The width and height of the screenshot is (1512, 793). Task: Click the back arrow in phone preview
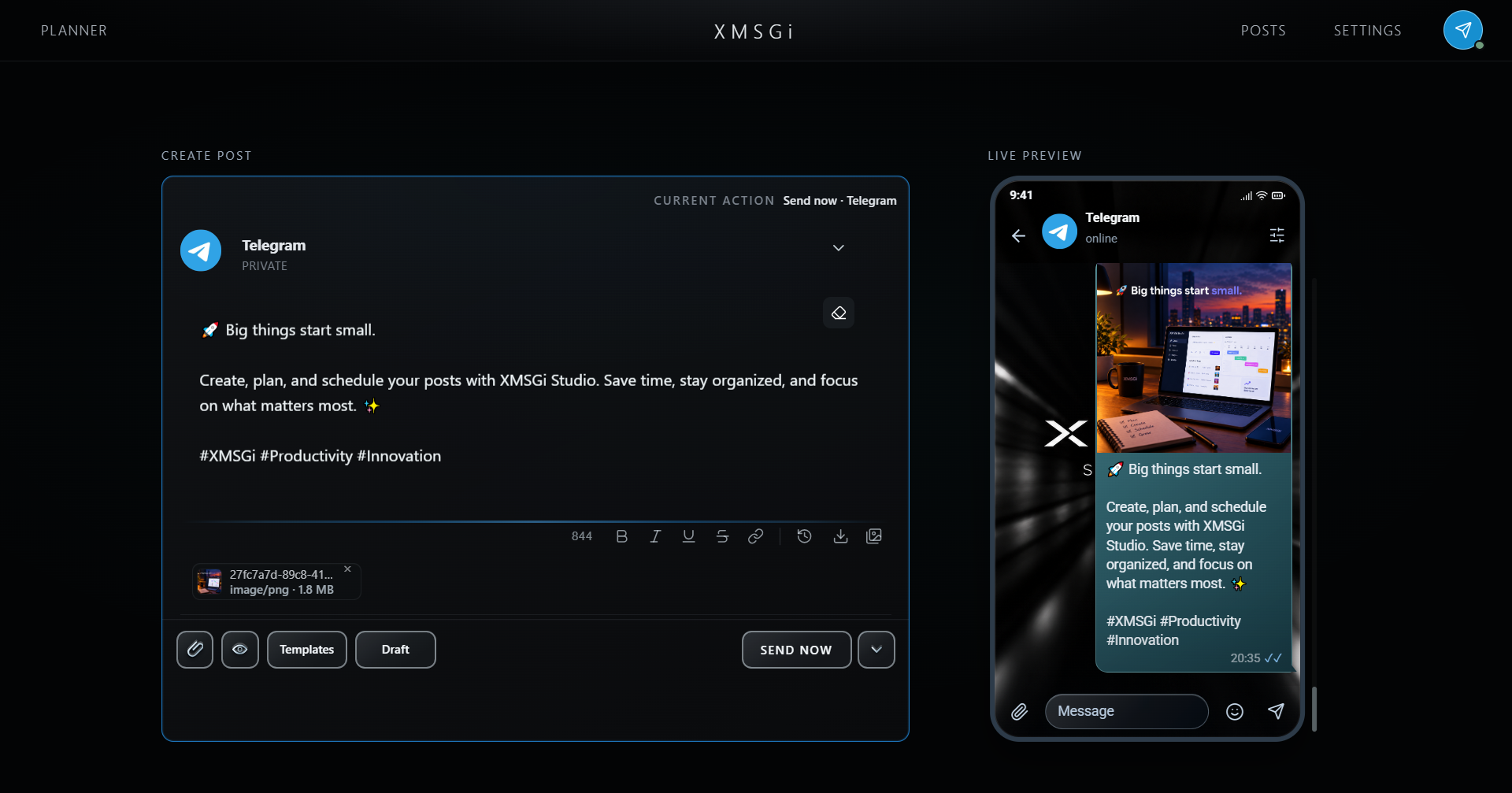coord(1018,235)
